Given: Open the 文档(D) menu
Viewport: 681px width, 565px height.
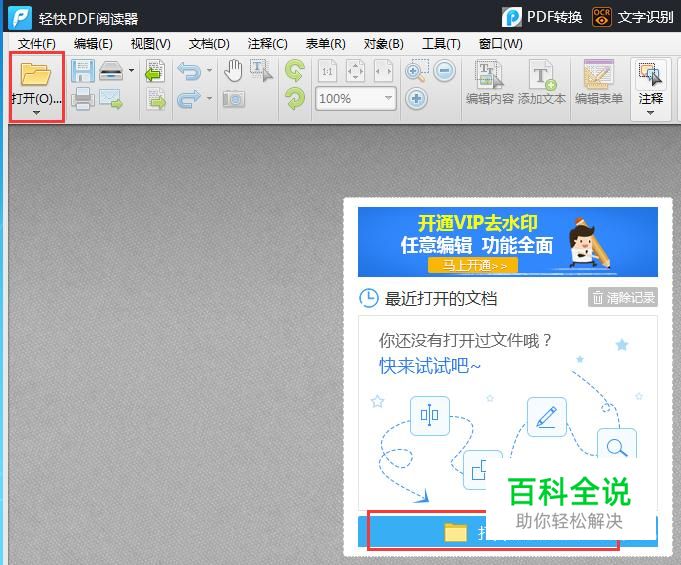Looking at the screenshot, I should [x=209, y=44].
